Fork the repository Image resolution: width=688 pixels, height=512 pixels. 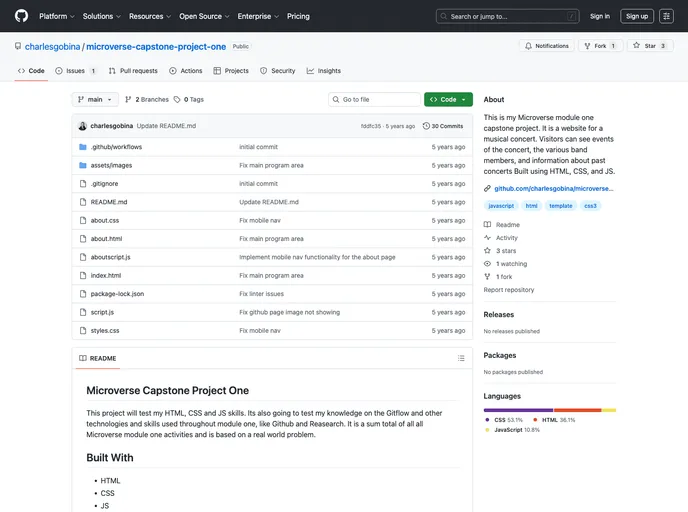(x=600, y=46)
